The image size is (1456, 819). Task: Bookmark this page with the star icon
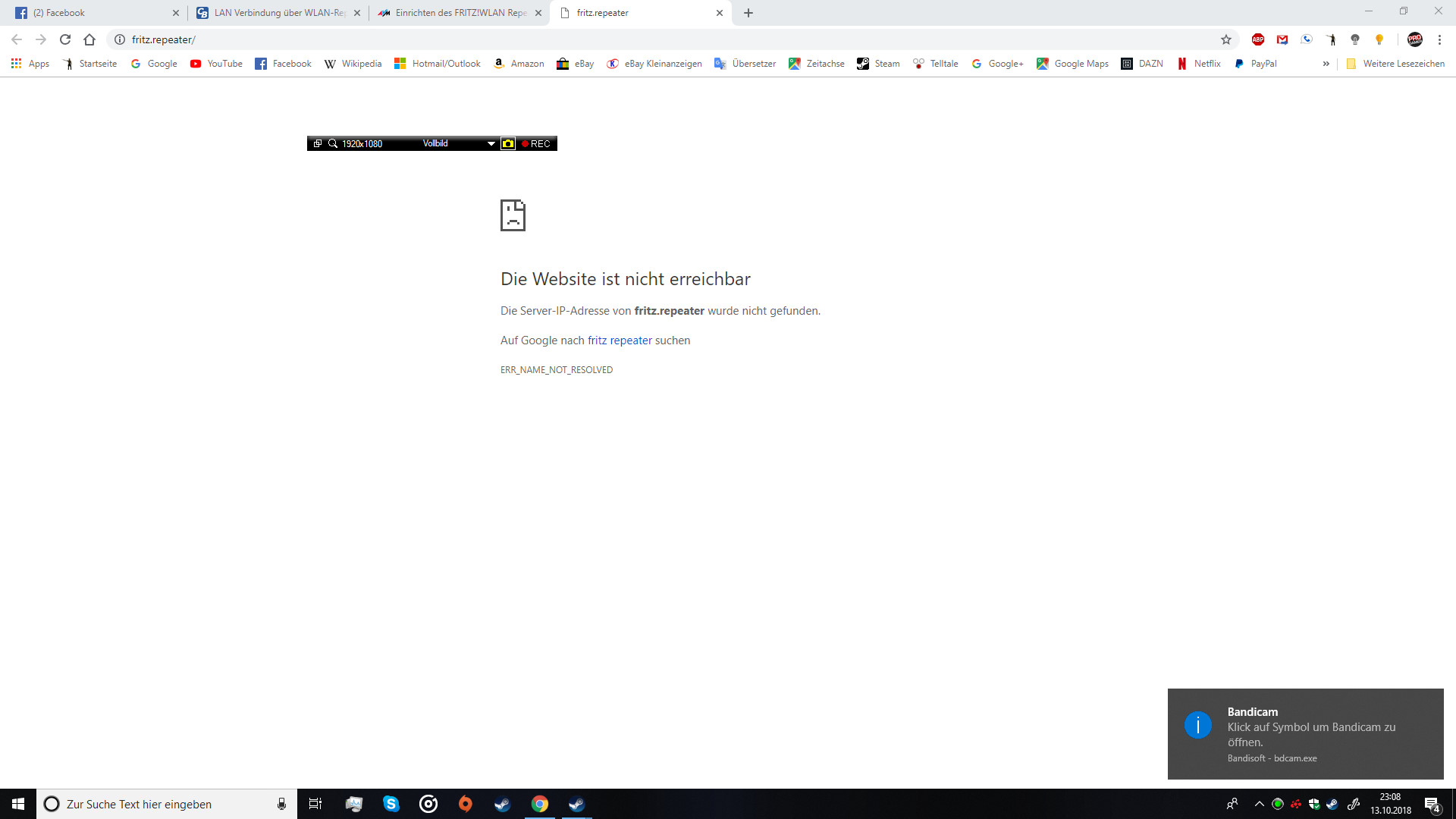[x=1226, y=39]
